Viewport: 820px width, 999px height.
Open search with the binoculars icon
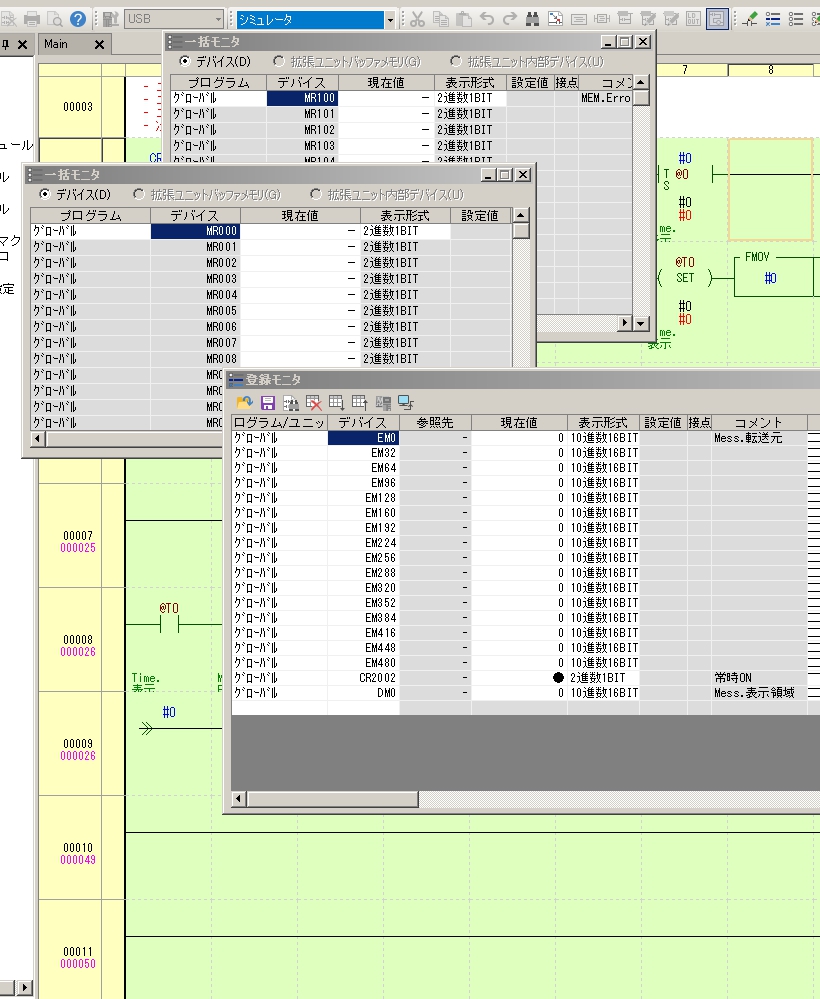pyautogui.click(x=533, y=19)
